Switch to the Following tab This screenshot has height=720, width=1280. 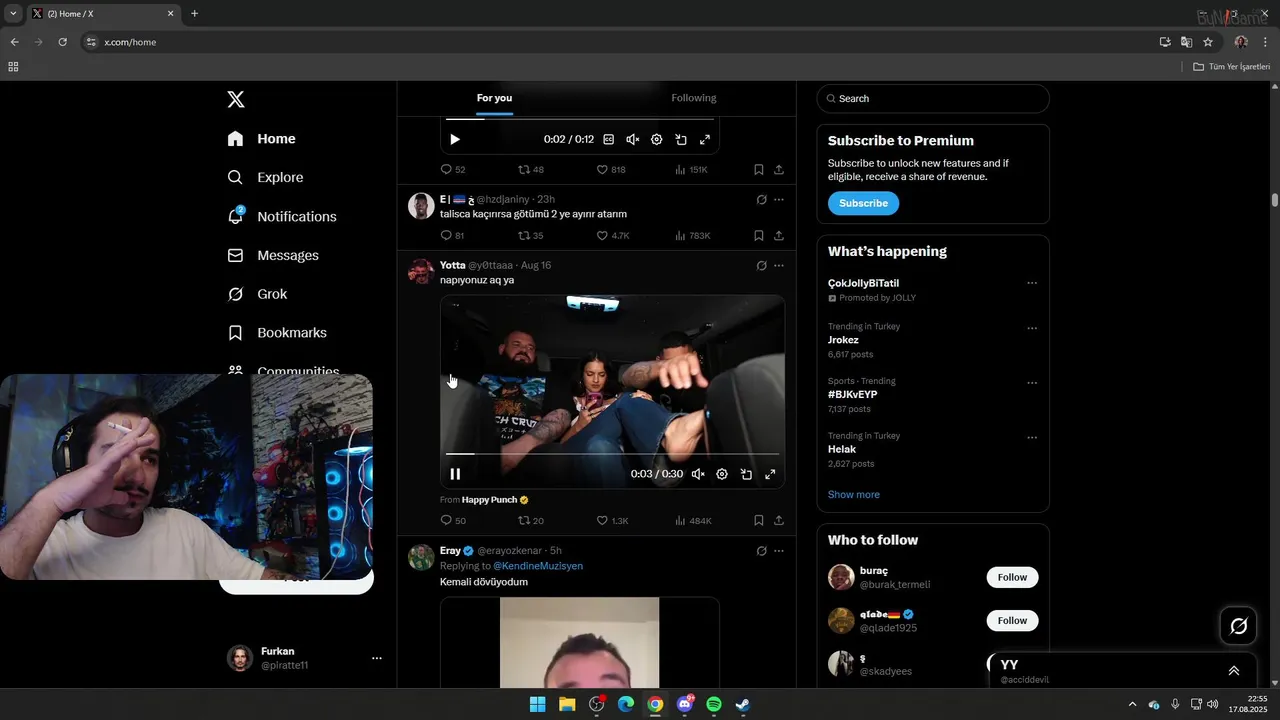[693, 98]
